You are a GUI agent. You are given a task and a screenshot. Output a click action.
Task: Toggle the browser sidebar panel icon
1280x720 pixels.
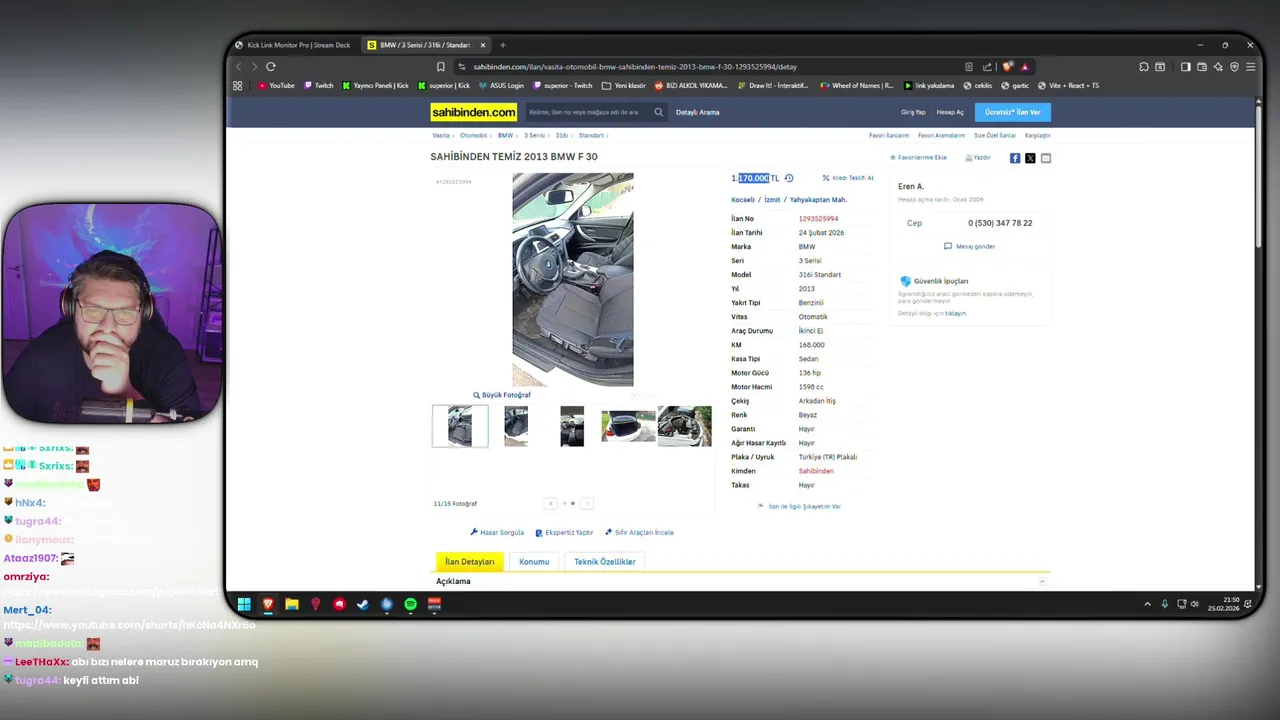click(x=1185, y=67)
